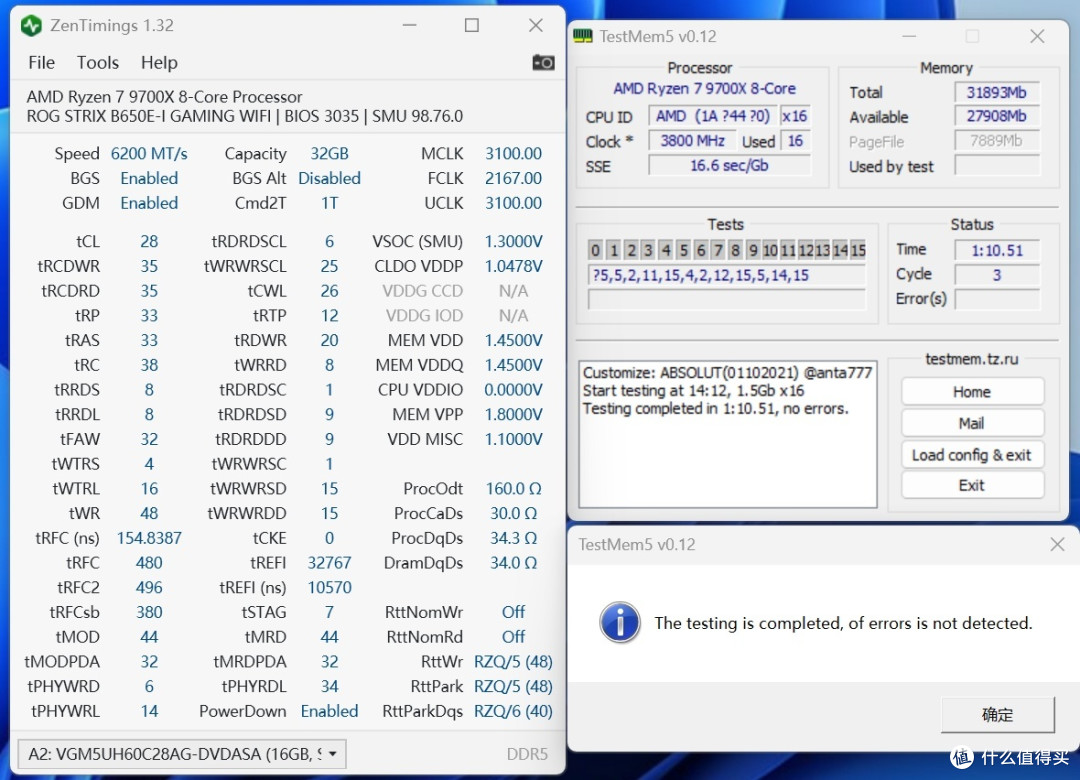This screenshot has width=1080, height=780.
Task: Click the VSOC (SMU) value 1.3000V
Action: pyautogui.click(x=513, y=242)
